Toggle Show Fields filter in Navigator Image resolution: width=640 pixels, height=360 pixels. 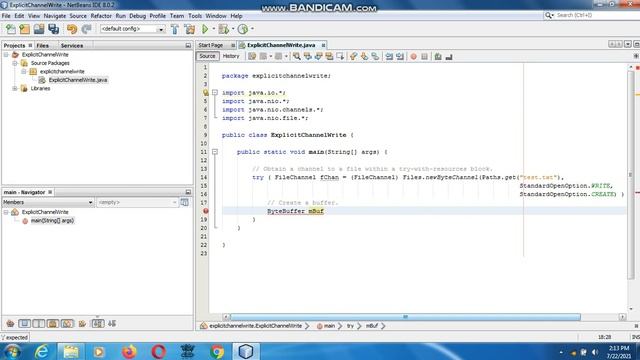pyautogui.click(x=24, y=324)
